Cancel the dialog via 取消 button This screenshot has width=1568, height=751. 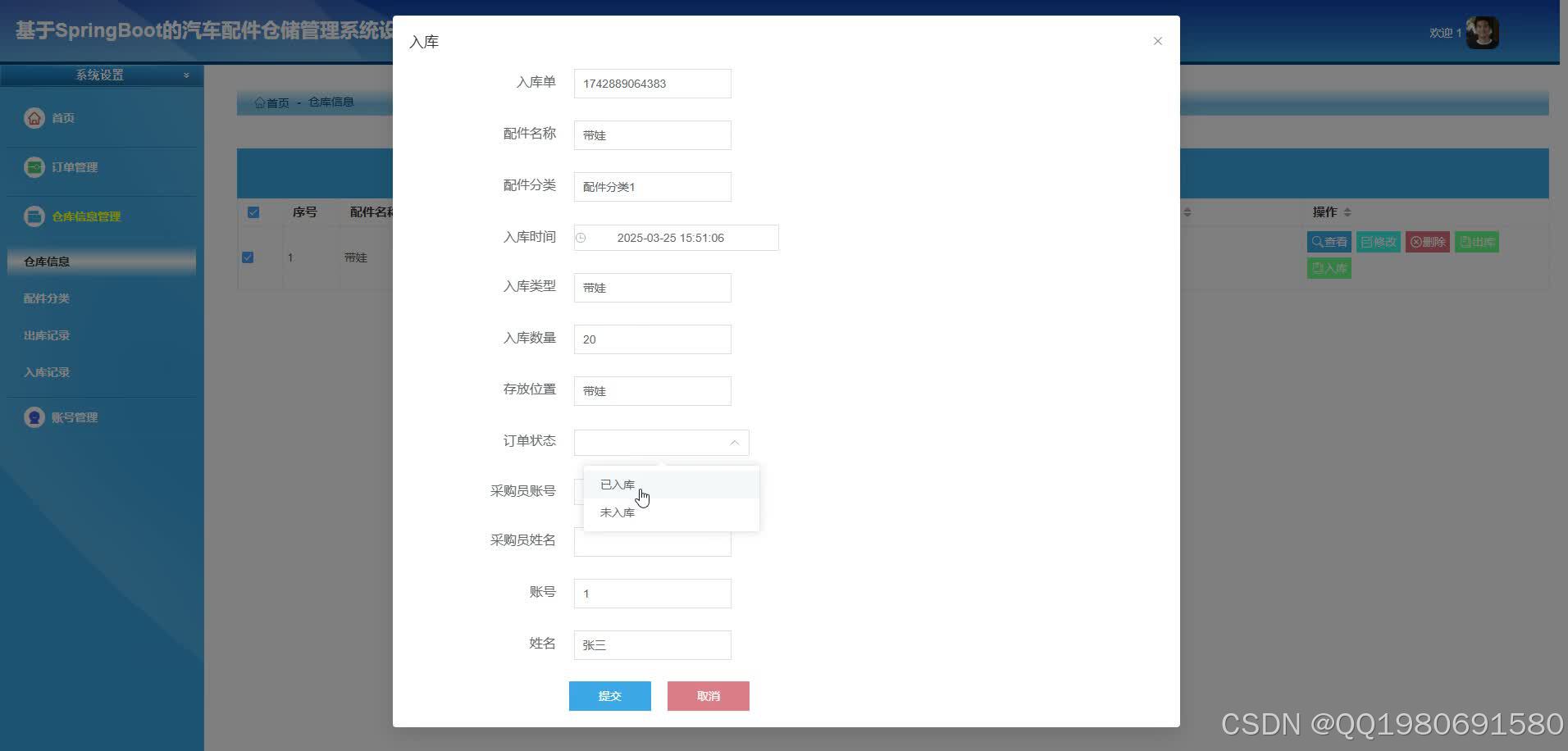(708, 695)
